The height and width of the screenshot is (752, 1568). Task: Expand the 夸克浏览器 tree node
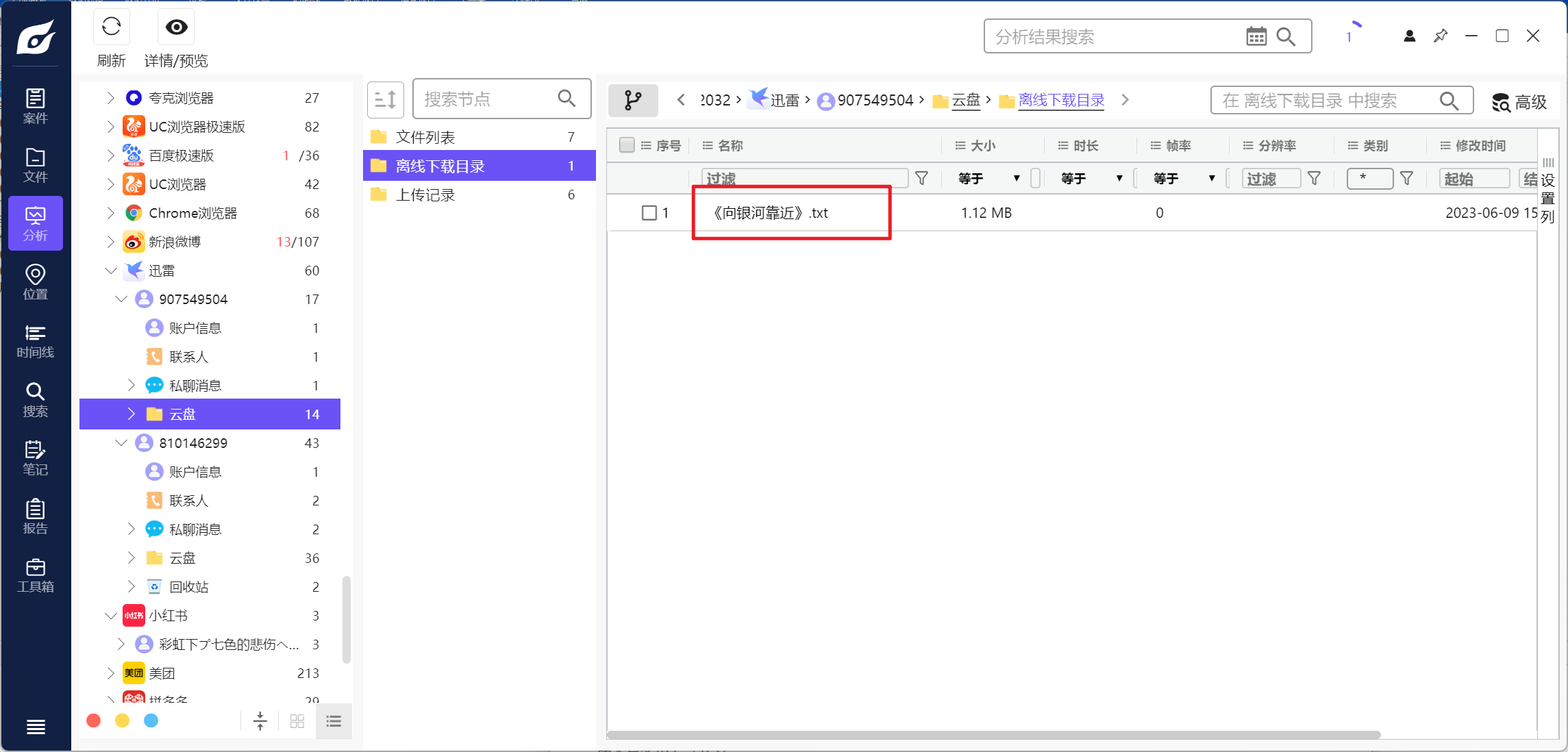tap(110, 98)
